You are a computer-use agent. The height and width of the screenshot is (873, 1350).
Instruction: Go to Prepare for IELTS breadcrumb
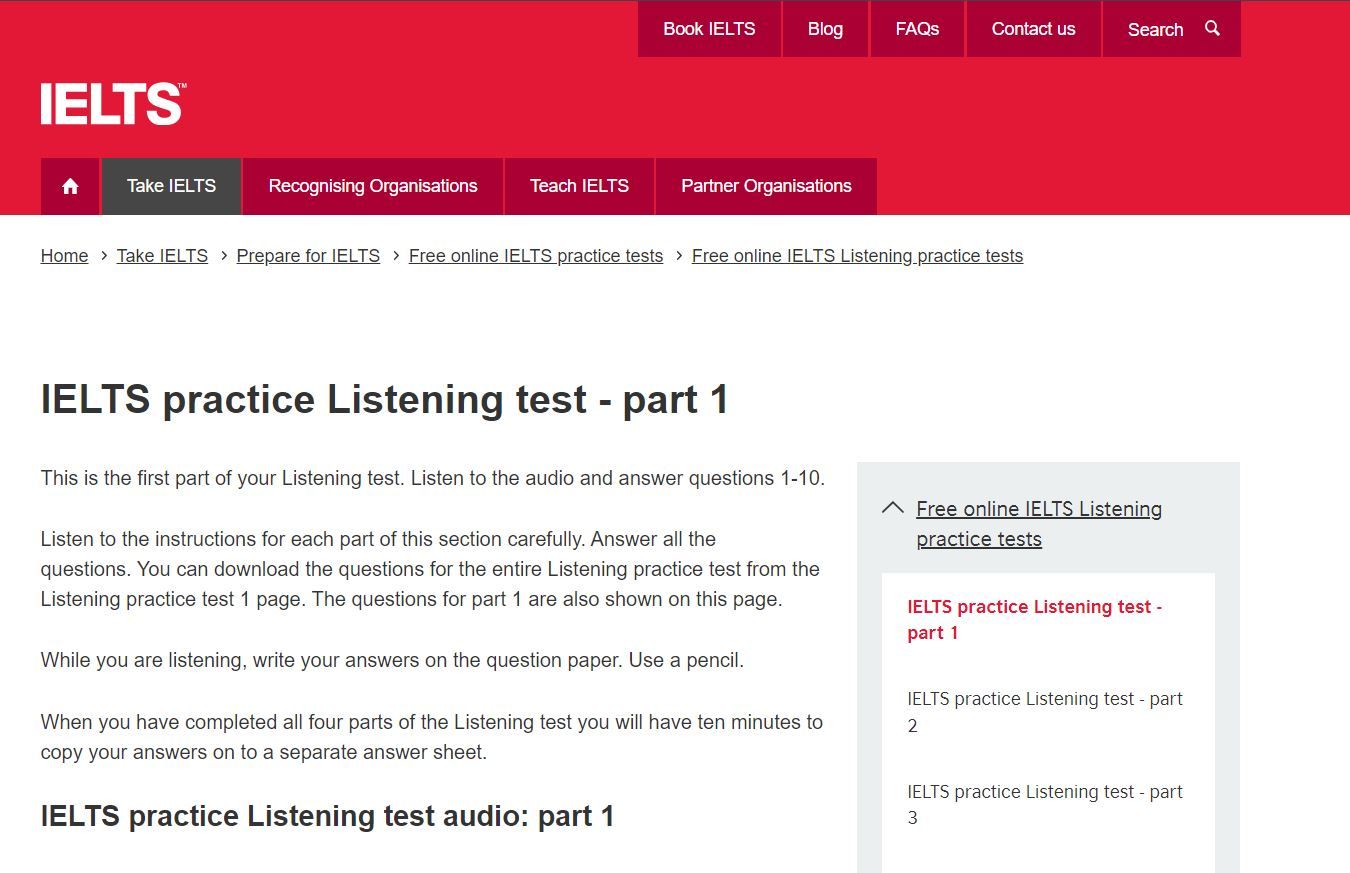308,256
